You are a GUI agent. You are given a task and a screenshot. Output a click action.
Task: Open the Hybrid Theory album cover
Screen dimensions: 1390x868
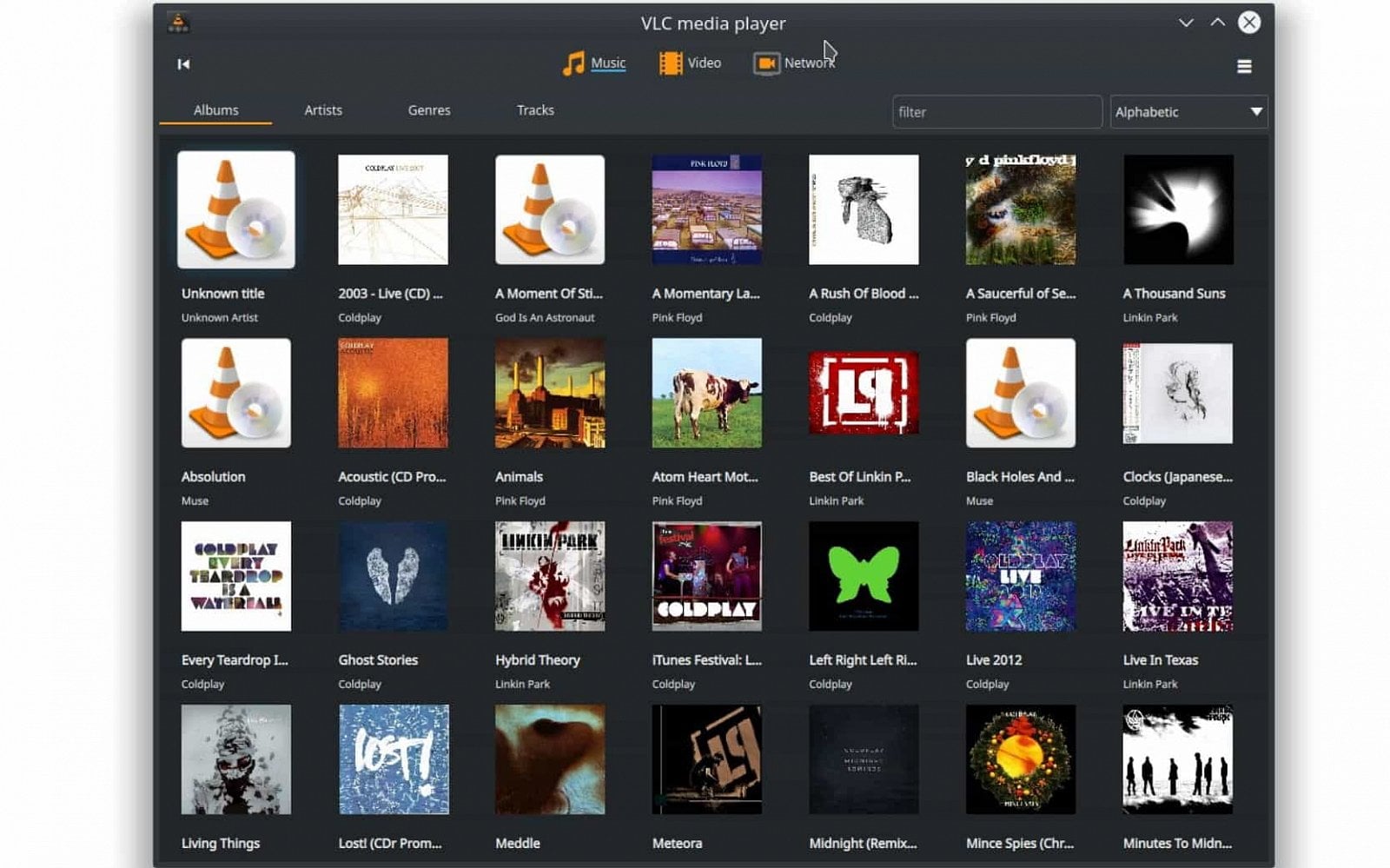[550, 576]
